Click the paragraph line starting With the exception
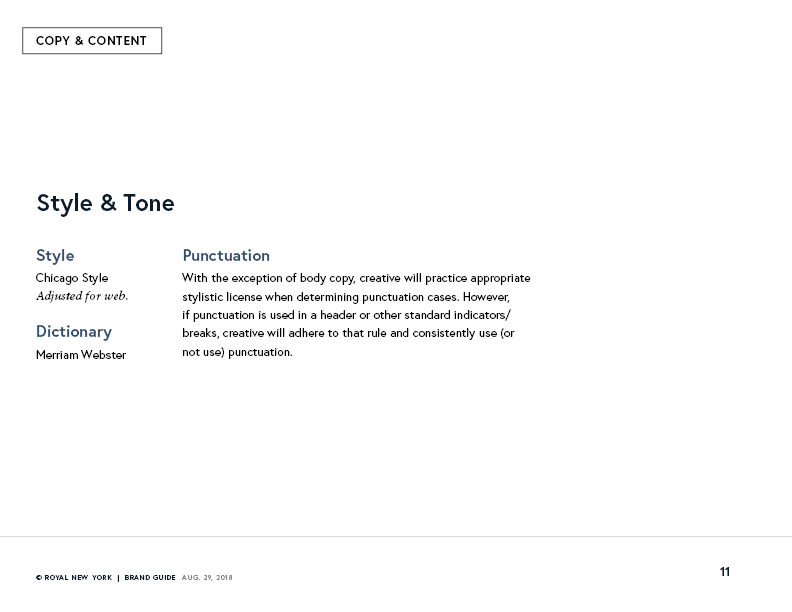 (x=356, y=278)
